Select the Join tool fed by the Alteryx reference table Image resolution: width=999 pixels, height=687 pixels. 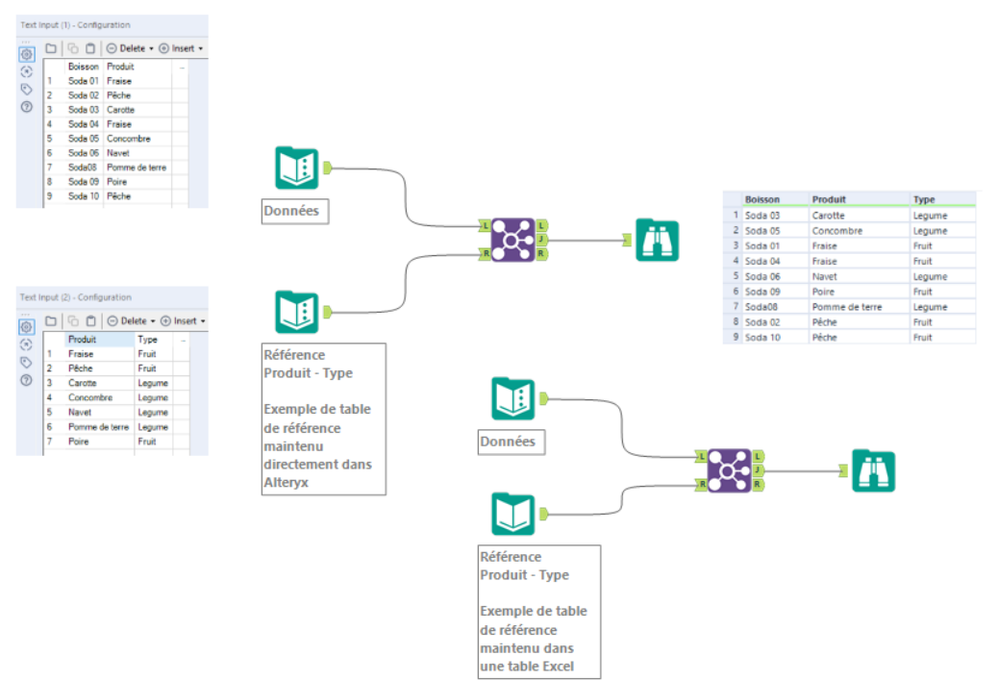513,240
